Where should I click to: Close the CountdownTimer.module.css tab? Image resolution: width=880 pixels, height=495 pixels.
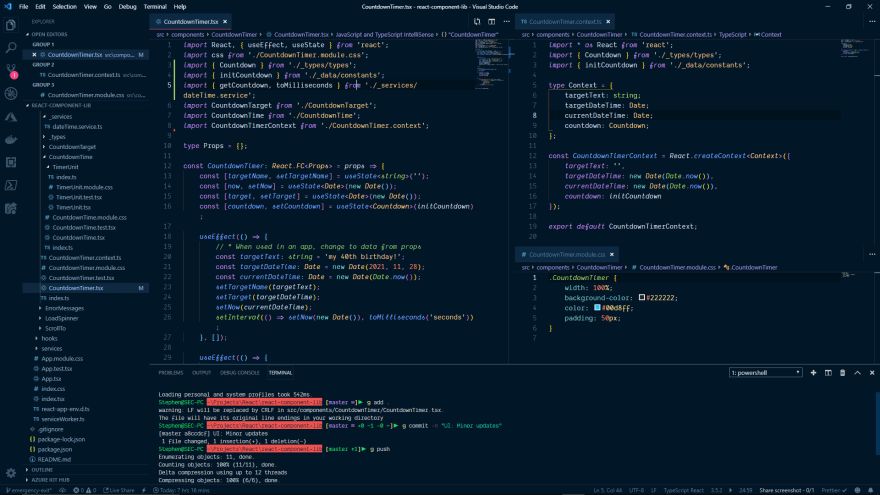point(612,255)
